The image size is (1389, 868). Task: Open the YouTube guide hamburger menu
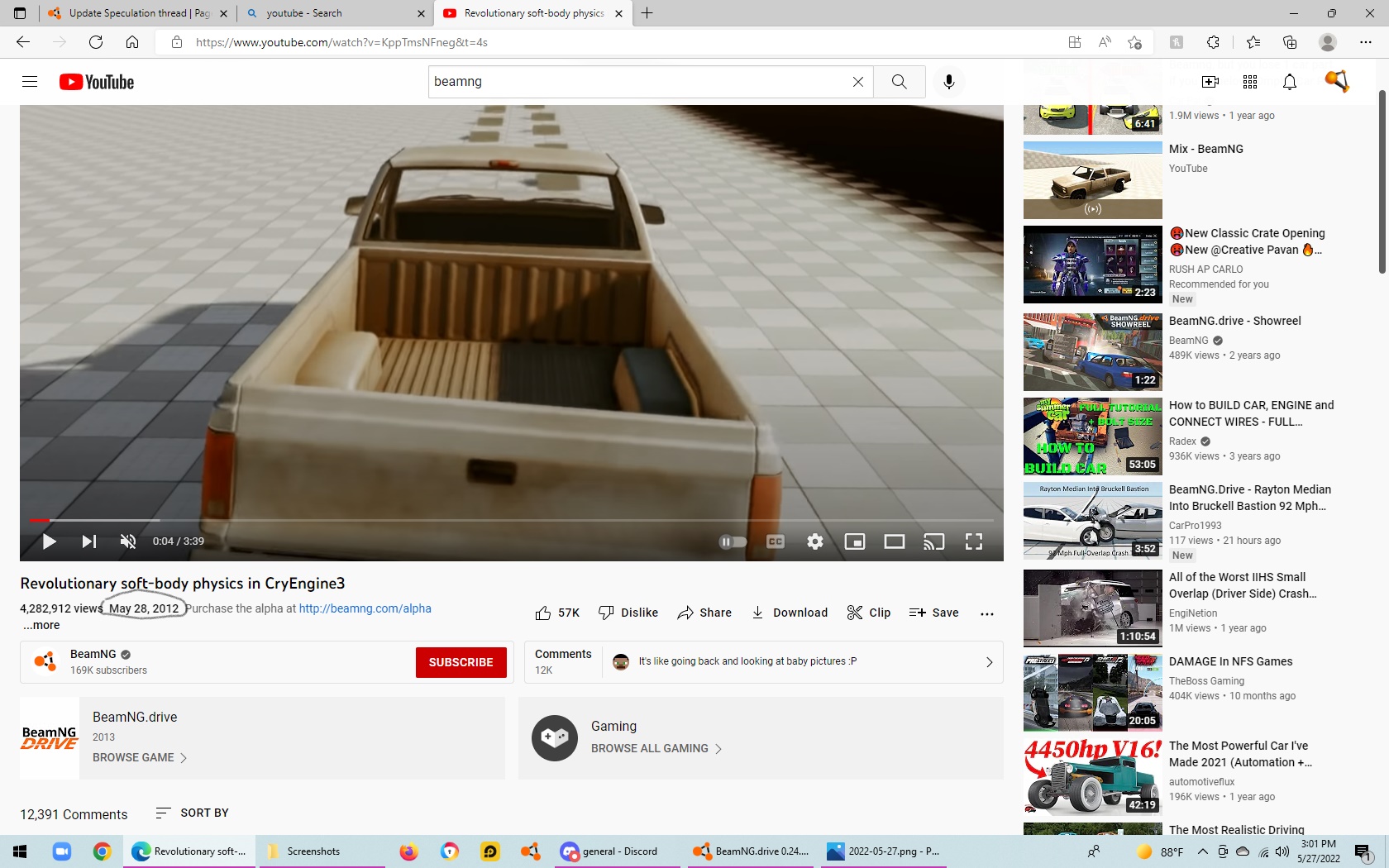coord(30,82)
